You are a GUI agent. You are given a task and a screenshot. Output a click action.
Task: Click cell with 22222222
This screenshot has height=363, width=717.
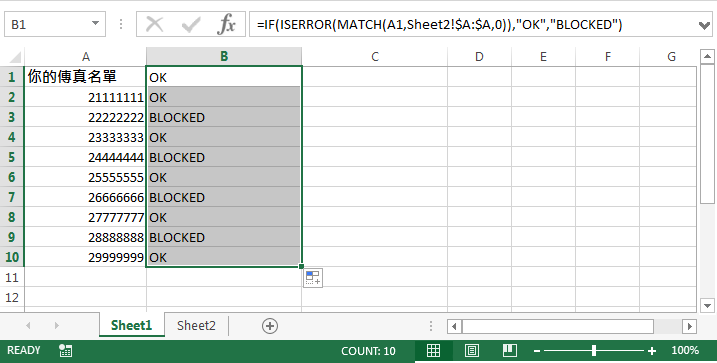pyautogui.click(x=86, y=117)
